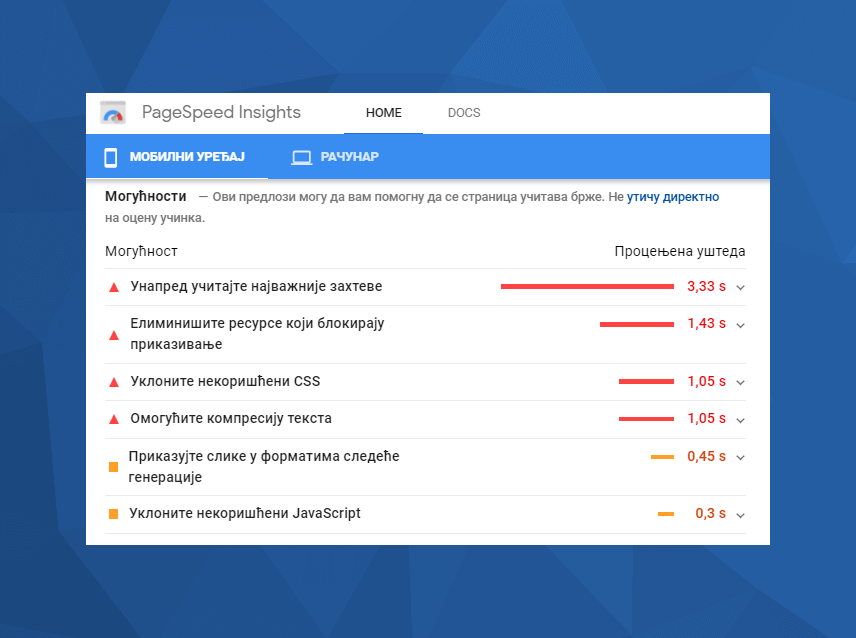Click the laptop computer icon
856x638 pixels.
coord(301,157)
